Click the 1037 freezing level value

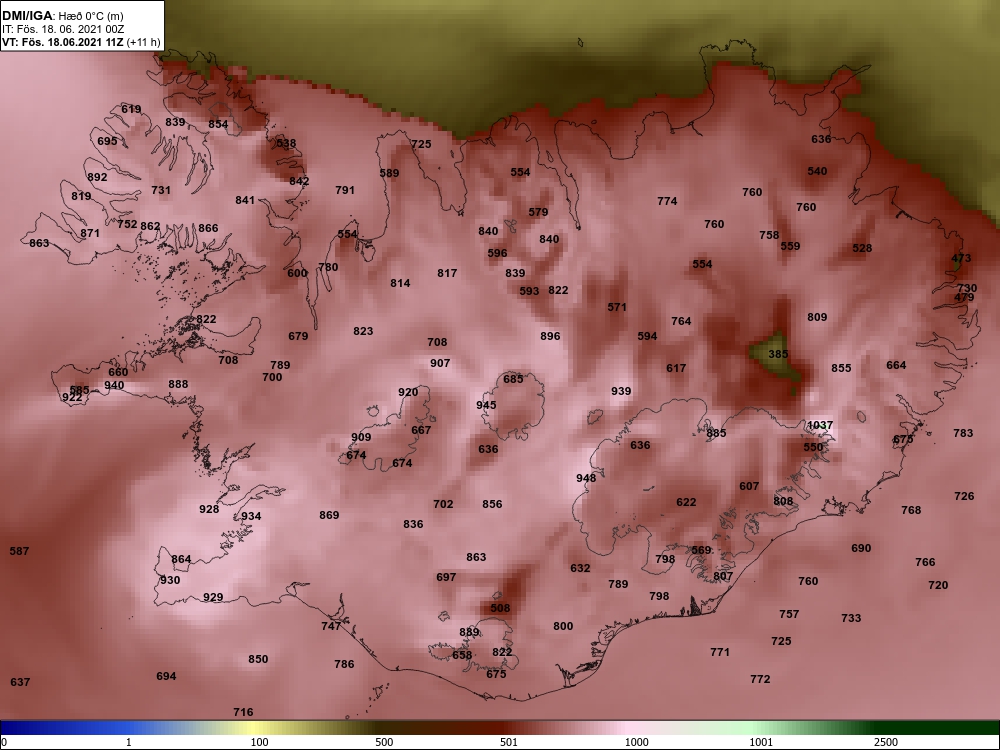point(820,425)
